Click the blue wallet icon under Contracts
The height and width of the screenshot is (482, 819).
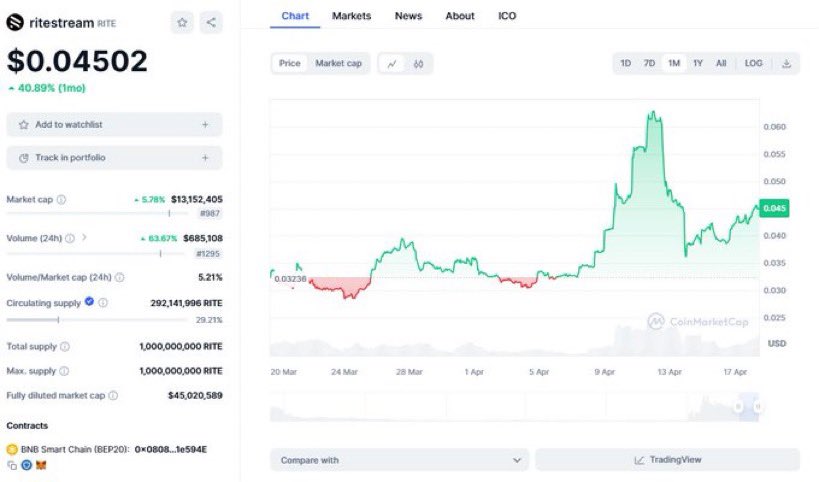pos(26,465)
